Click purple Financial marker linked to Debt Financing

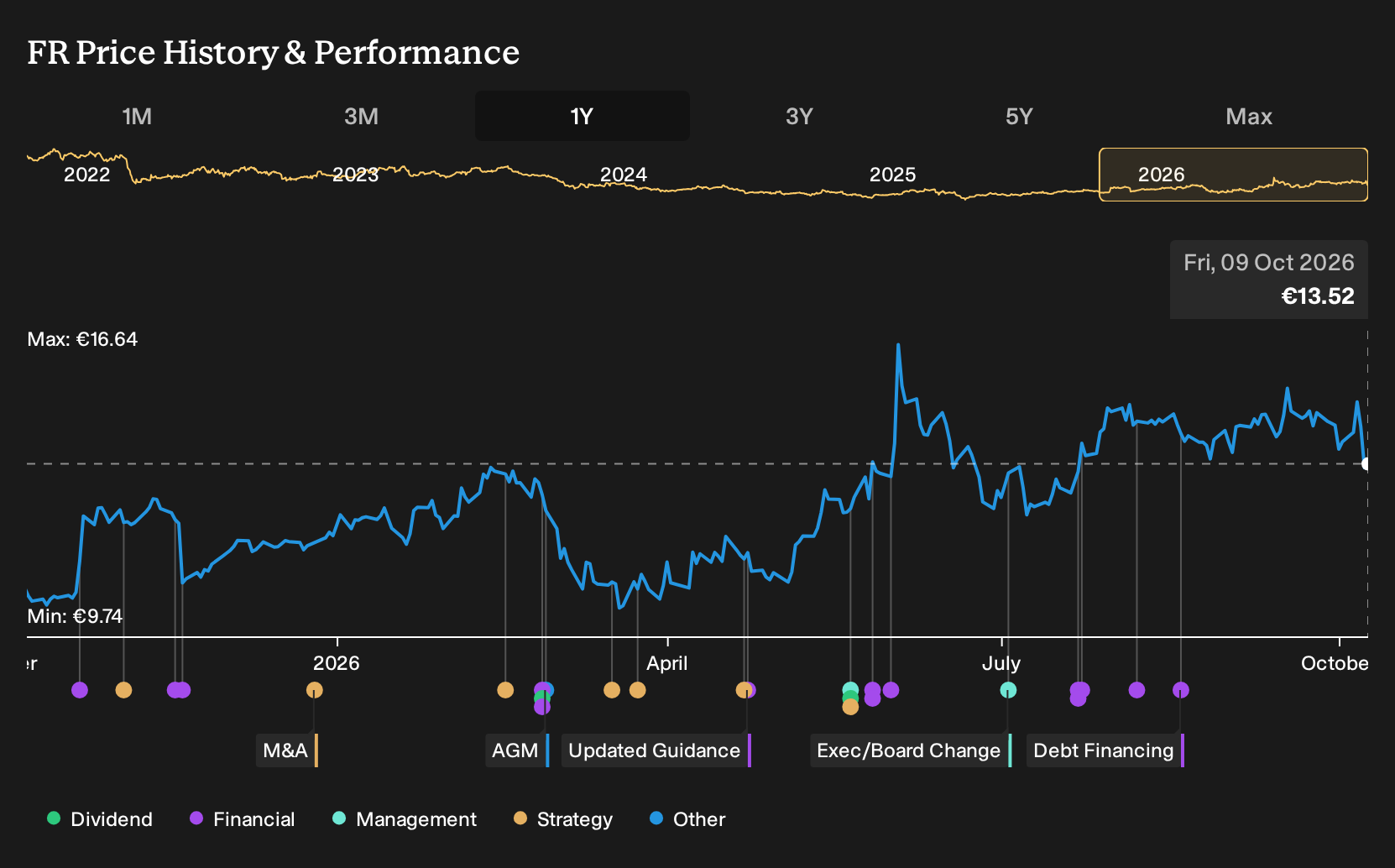click(x=1181, y=690)
